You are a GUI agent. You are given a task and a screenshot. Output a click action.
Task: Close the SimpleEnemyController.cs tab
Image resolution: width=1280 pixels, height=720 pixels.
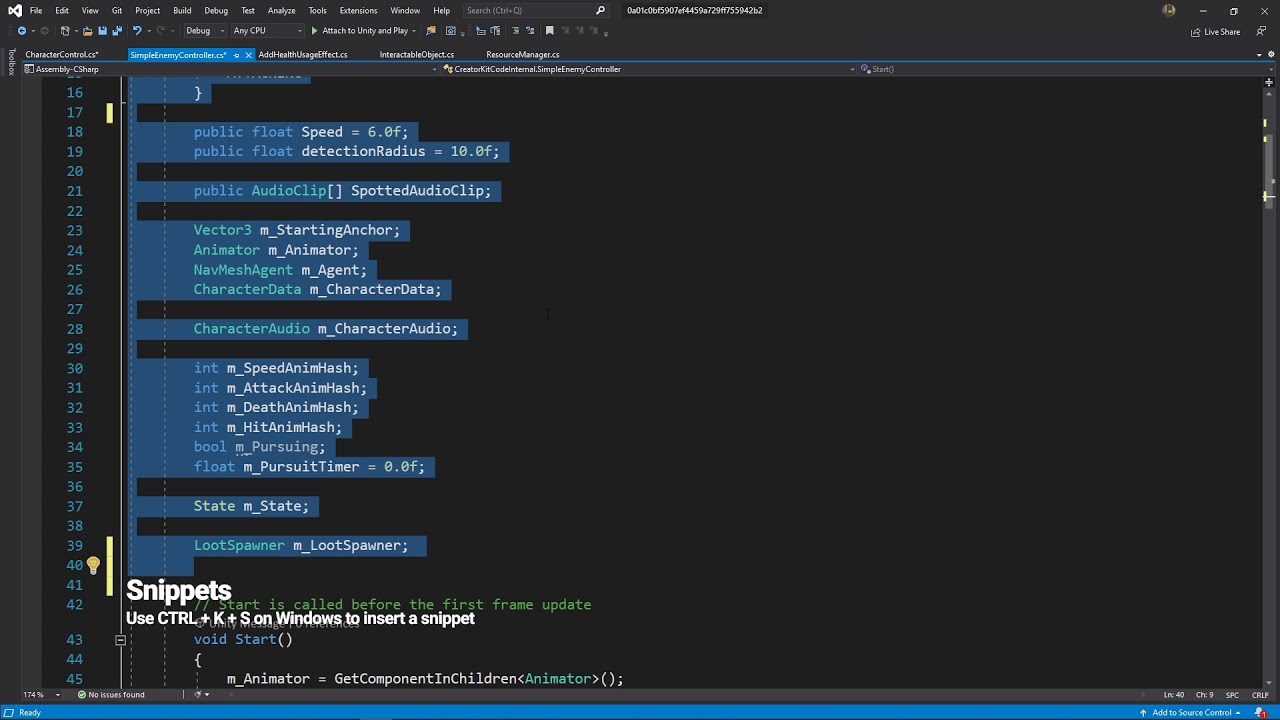(248, 55)
